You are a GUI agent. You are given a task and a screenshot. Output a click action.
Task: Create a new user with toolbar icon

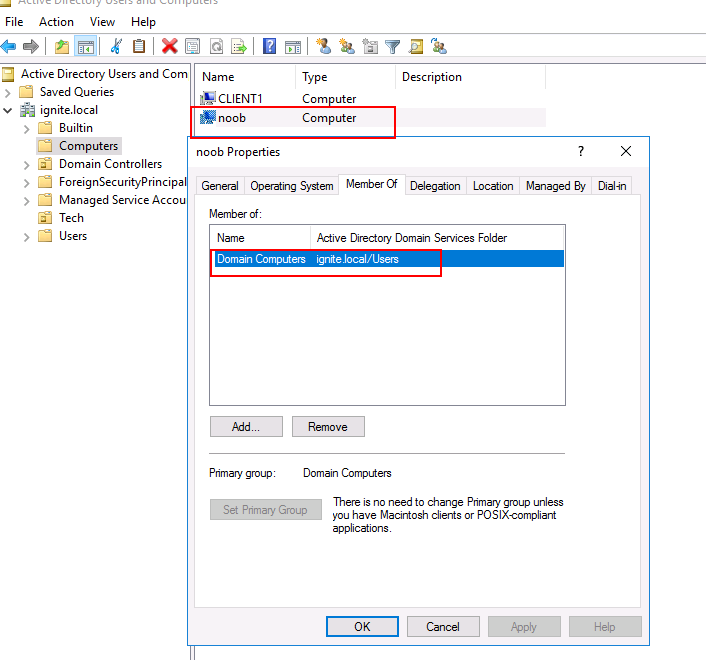pyautogui.click(x=323, y=46)
